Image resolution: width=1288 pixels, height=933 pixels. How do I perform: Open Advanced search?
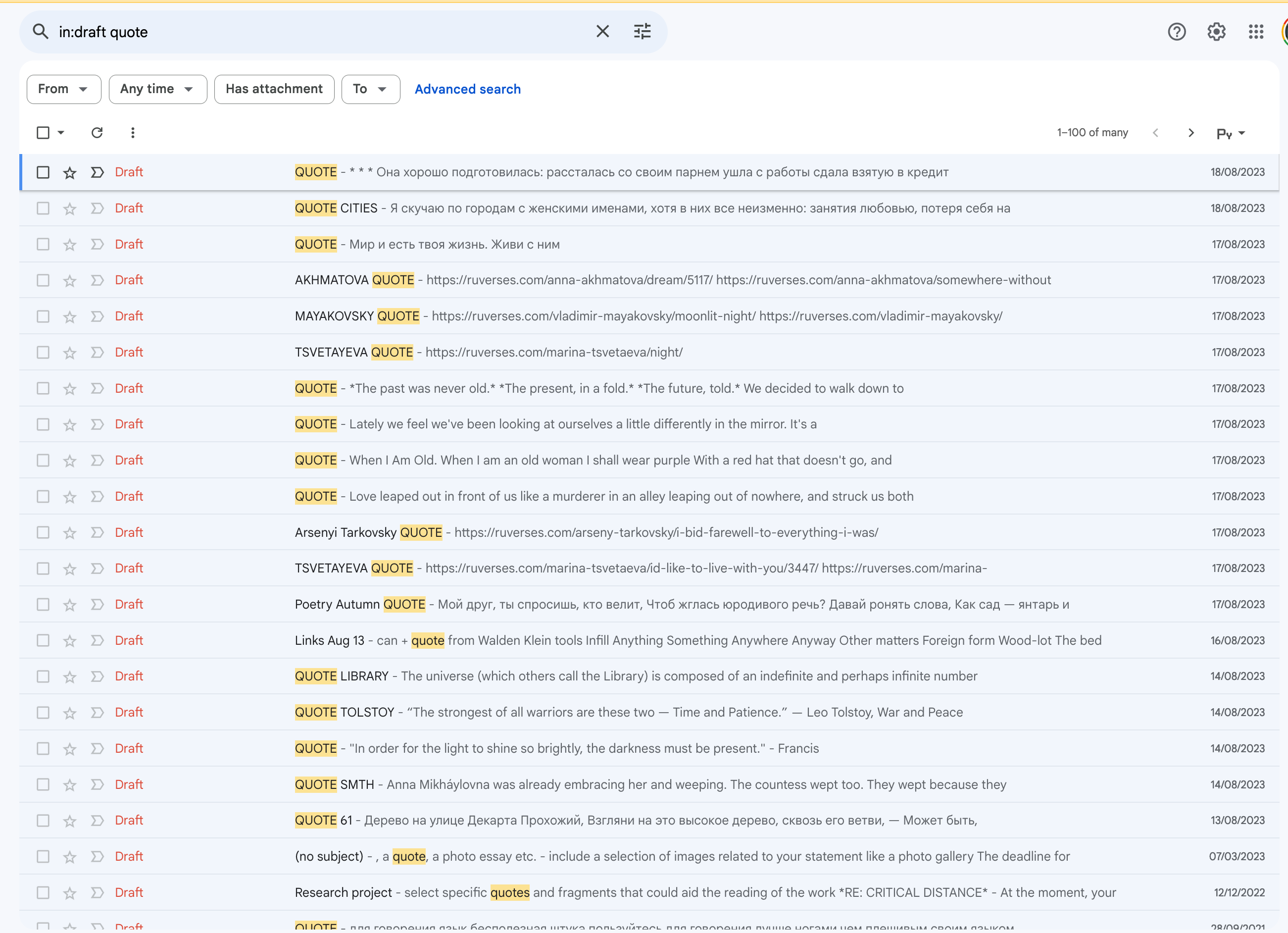[x=467, y=89]
